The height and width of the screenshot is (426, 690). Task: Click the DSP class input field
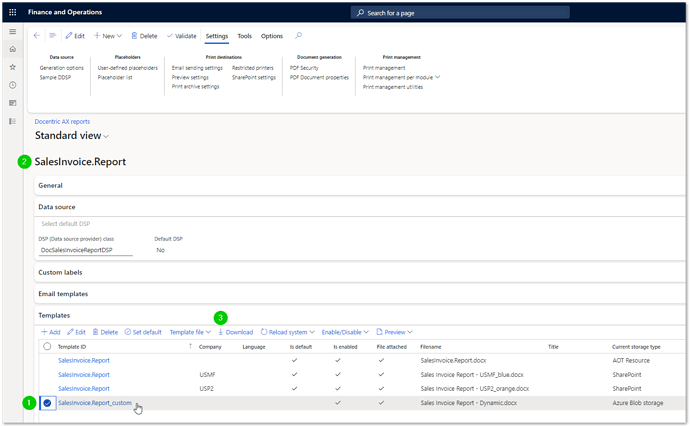click(x=85, y=250)
